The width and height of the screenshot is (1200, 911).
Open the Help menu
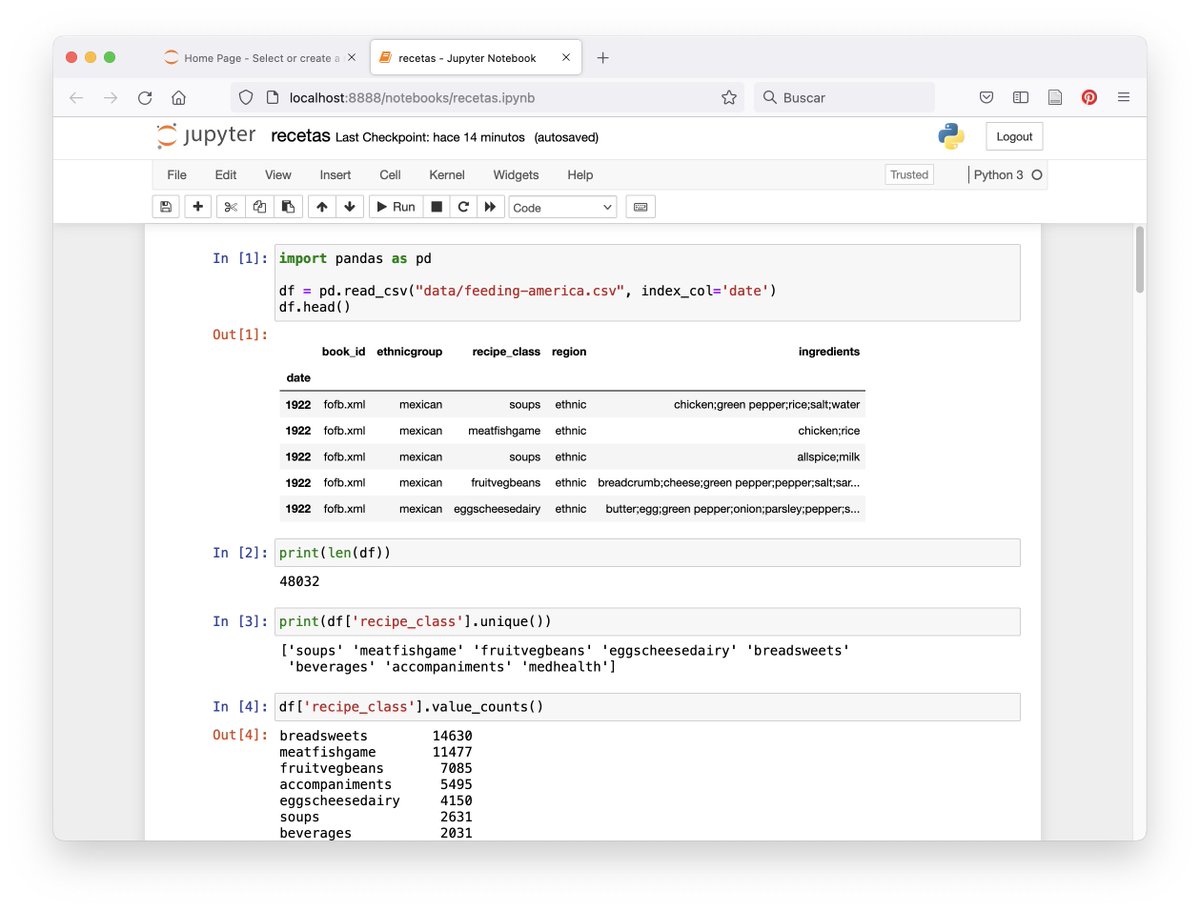(580, 175)
